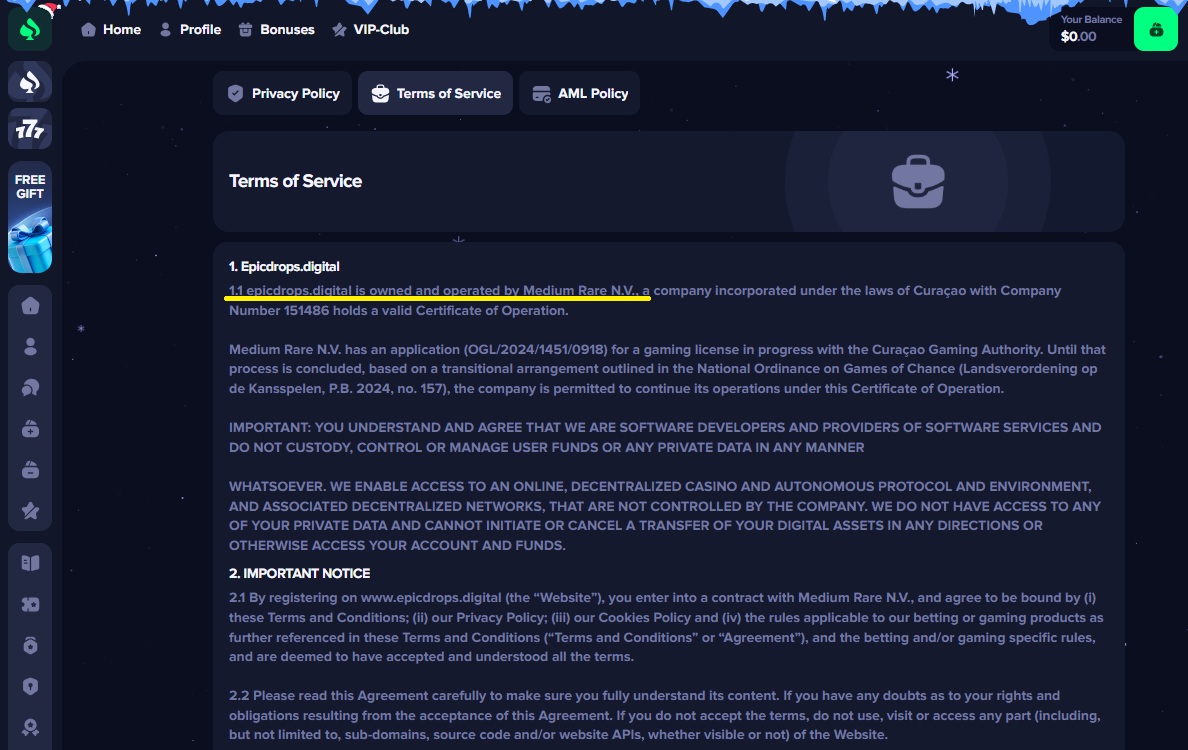Go to Home in top navigation

pos(111,30)
